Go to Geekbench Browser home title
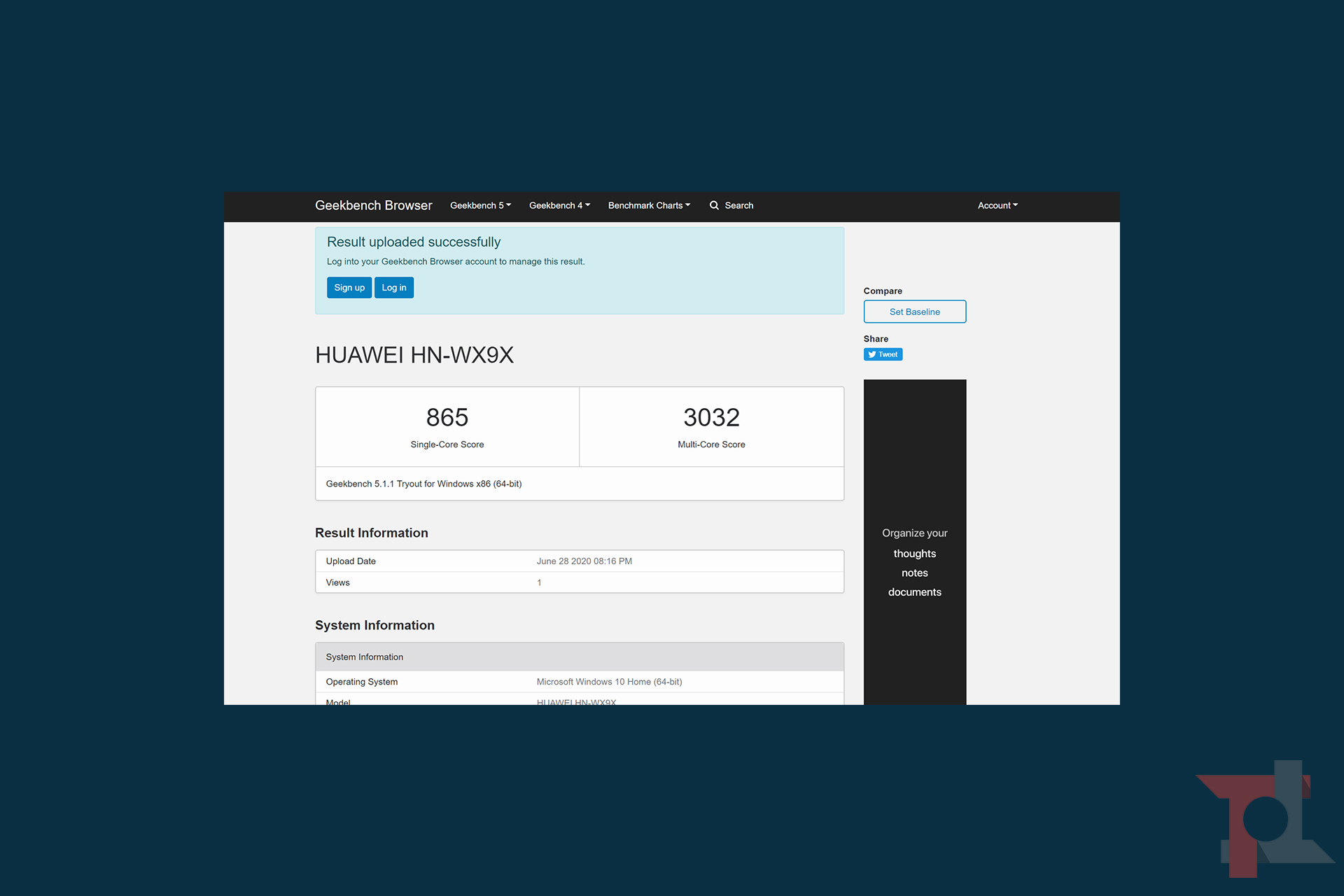1344x896 pixels. pos(373,205)
